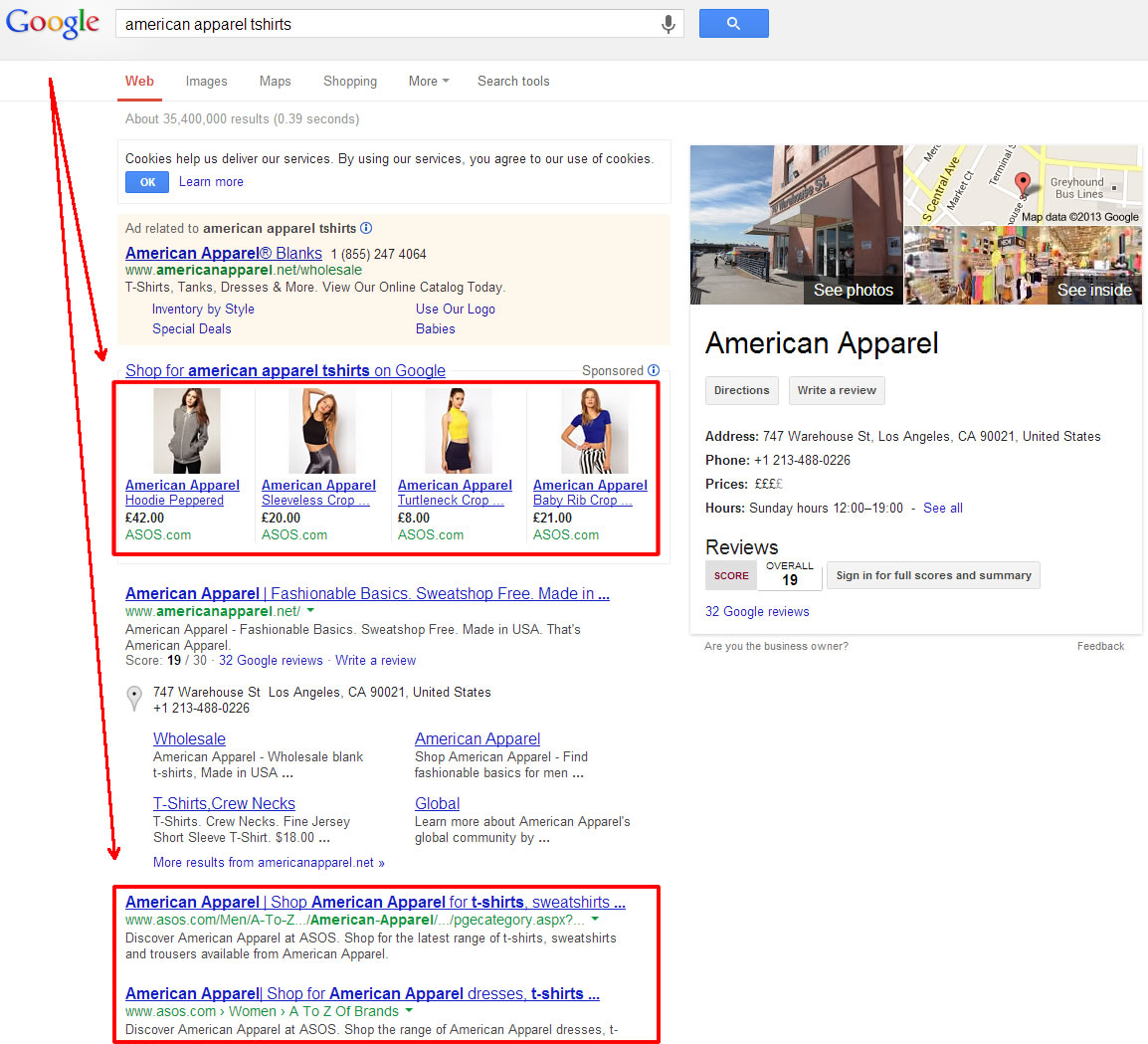Open More results from americanapparel.net
The width and height of the screenshot is (1148, 1044).
269,862
